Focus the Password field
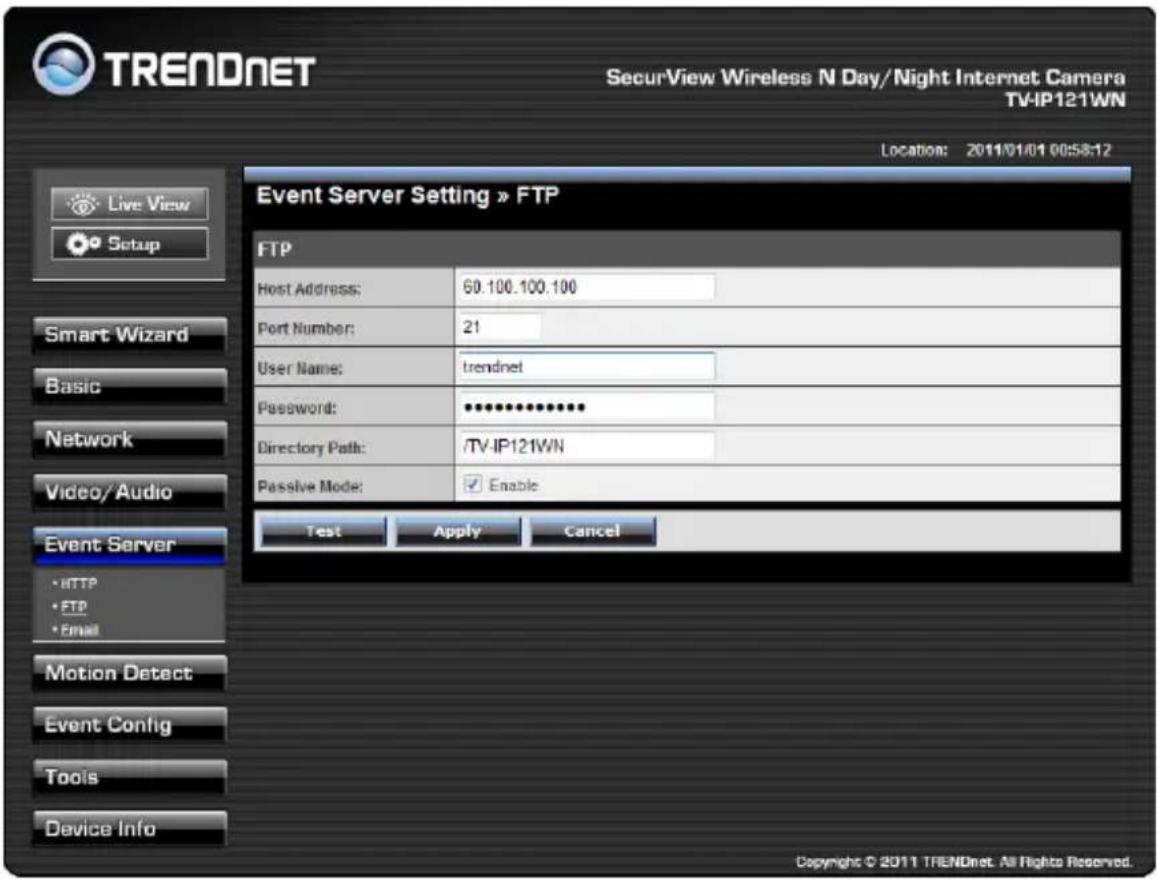Image resolution: width=1157 pixels, height=879 pixels. pyautogui.click(x=585, y=407)
